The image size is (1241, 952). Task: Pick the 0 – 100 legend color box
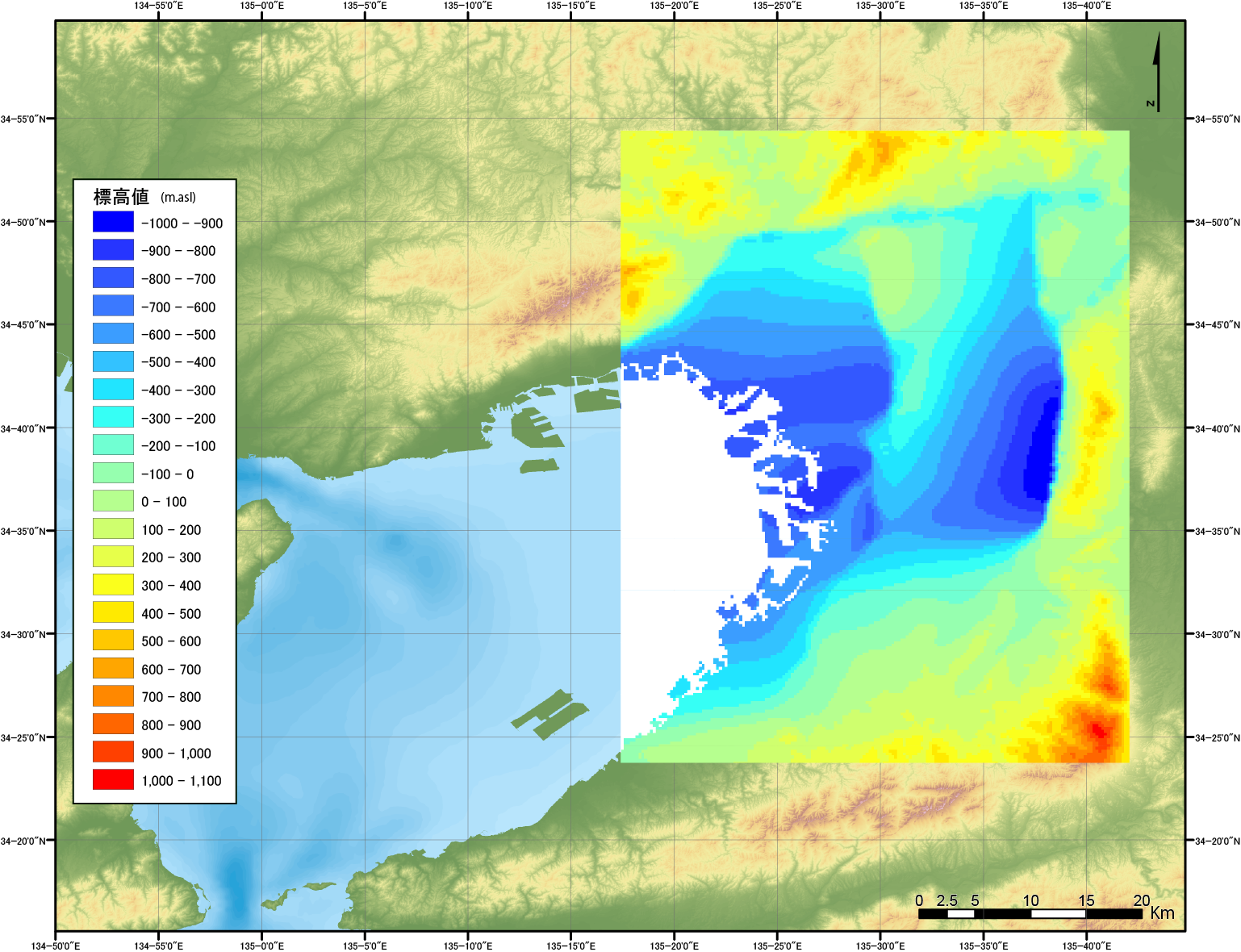coord(113,501)
